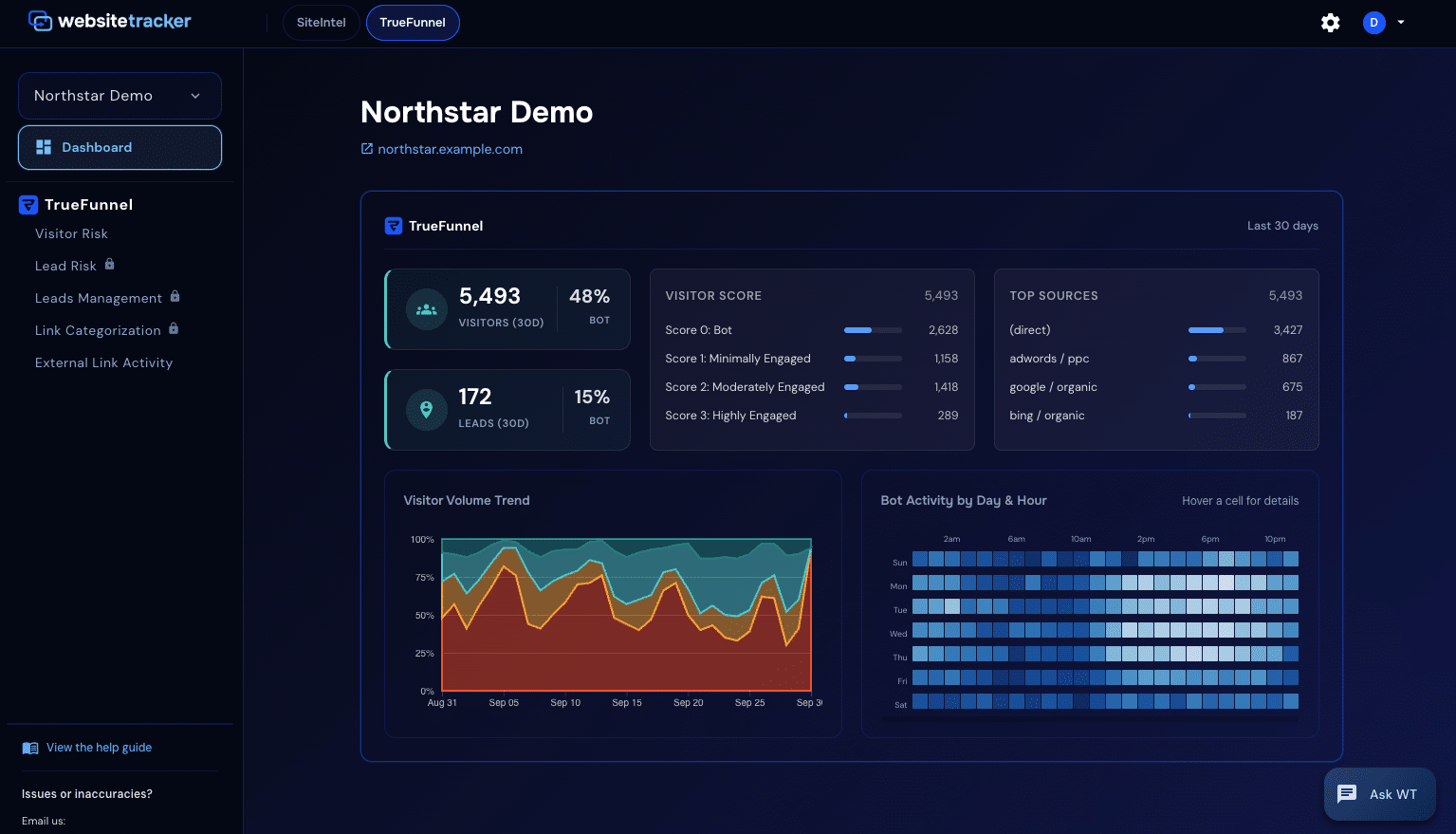Click the 5,493 visitors count

(x=489, y=296)
